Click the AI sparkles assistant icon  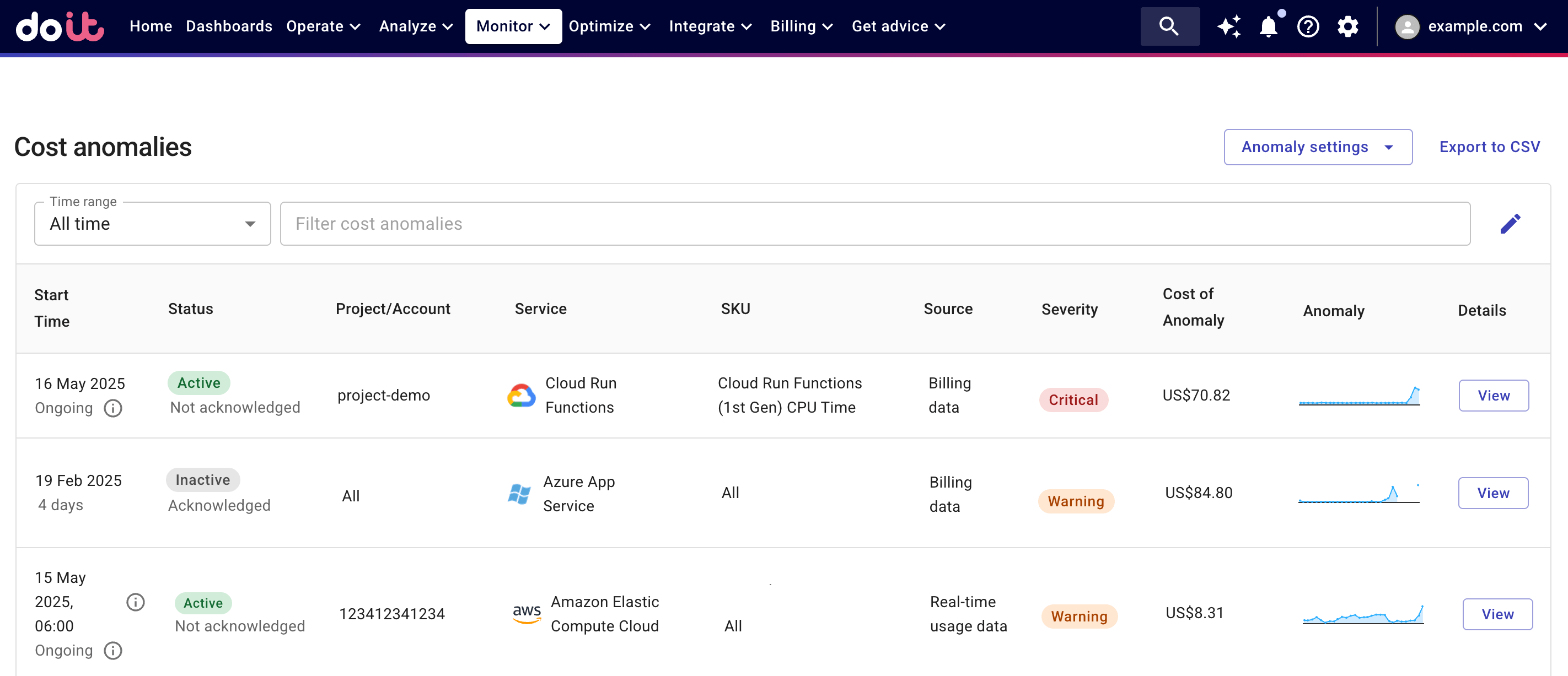pos(1228,26)
